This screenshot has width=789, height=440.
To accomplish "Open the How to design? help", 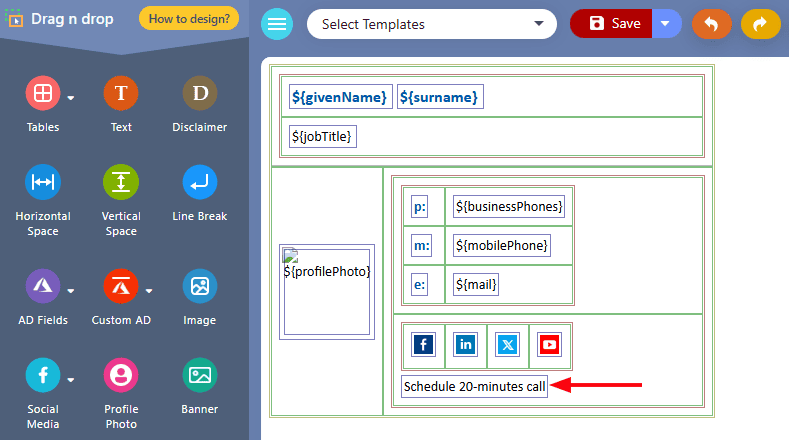I will pos(189,19).
